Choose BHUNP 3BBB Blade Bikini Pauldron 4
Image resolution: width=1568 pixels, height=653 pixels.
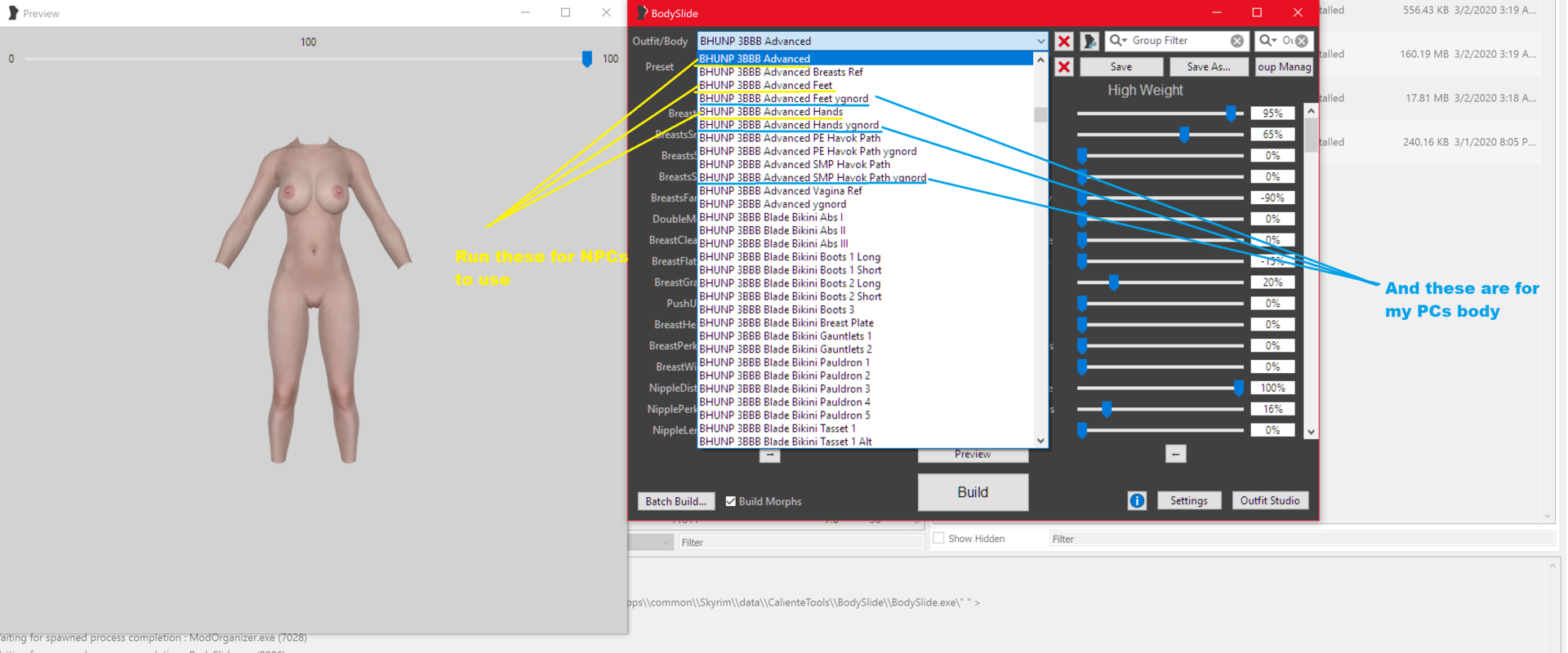point(866,402)
